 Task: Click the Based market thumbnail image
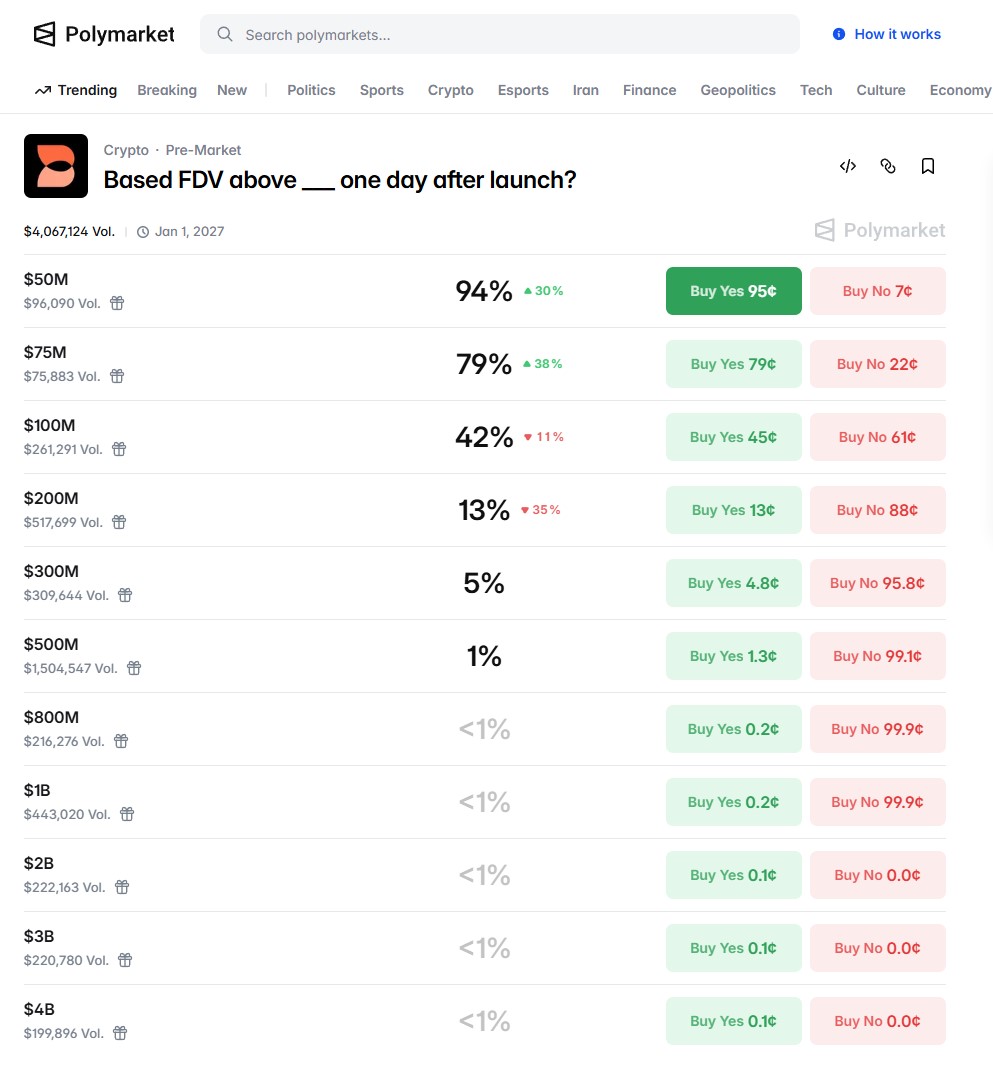coord(56,166)
